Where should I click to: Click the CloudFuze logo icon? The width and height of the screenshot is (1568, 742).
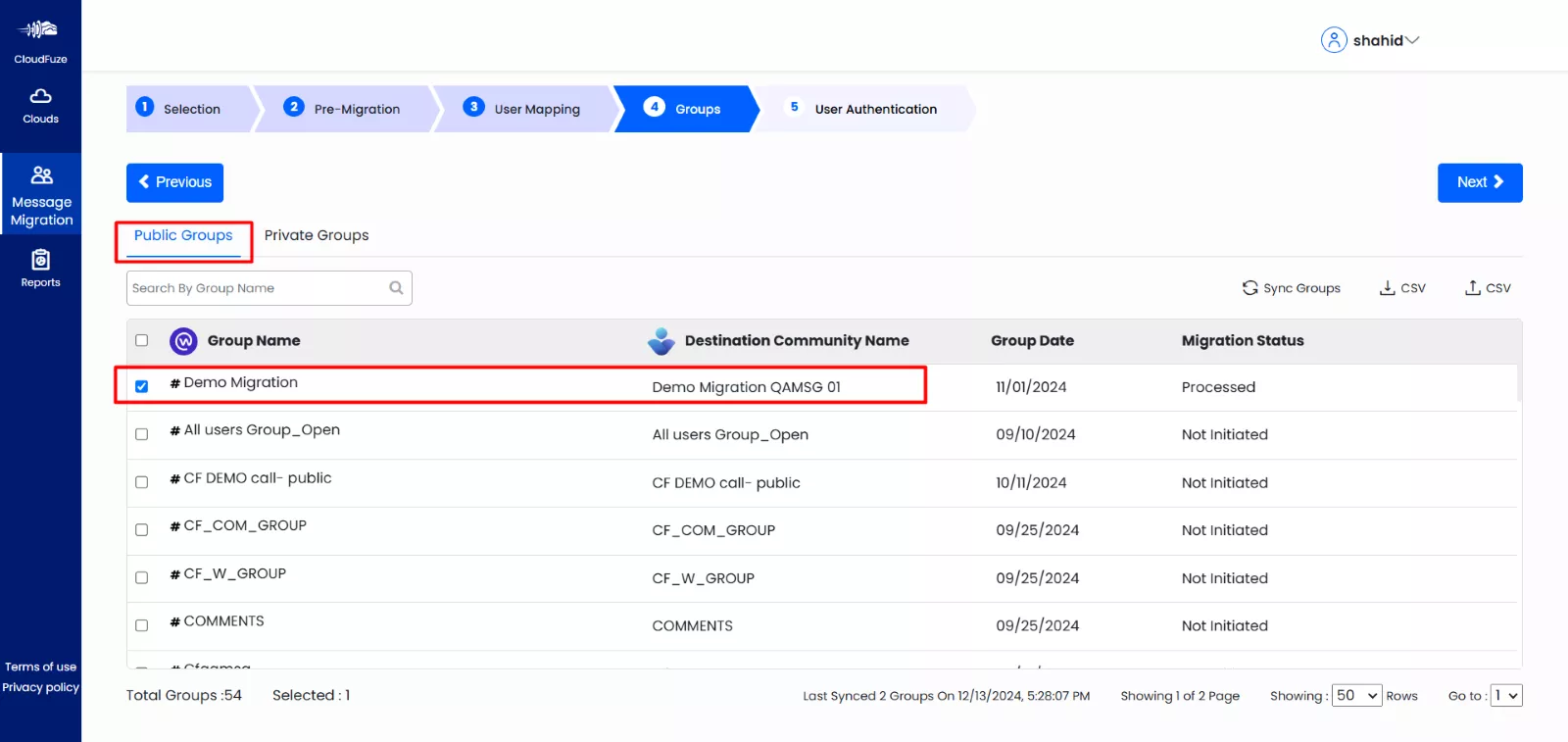pos(40,29)
